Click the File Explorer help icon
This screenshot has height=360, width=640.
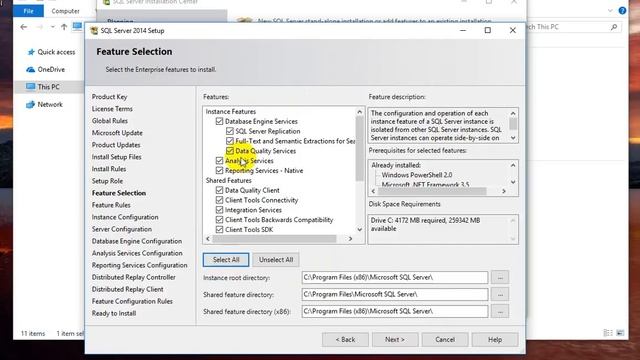coord(622,11)
